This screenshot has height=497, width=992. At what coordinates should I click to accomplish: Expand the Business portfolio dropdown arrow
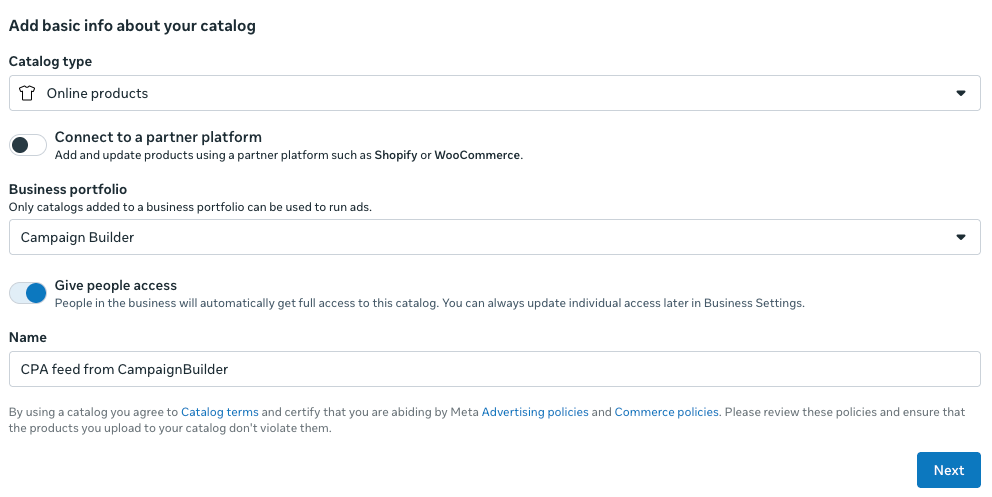click(x=960, y=237)
